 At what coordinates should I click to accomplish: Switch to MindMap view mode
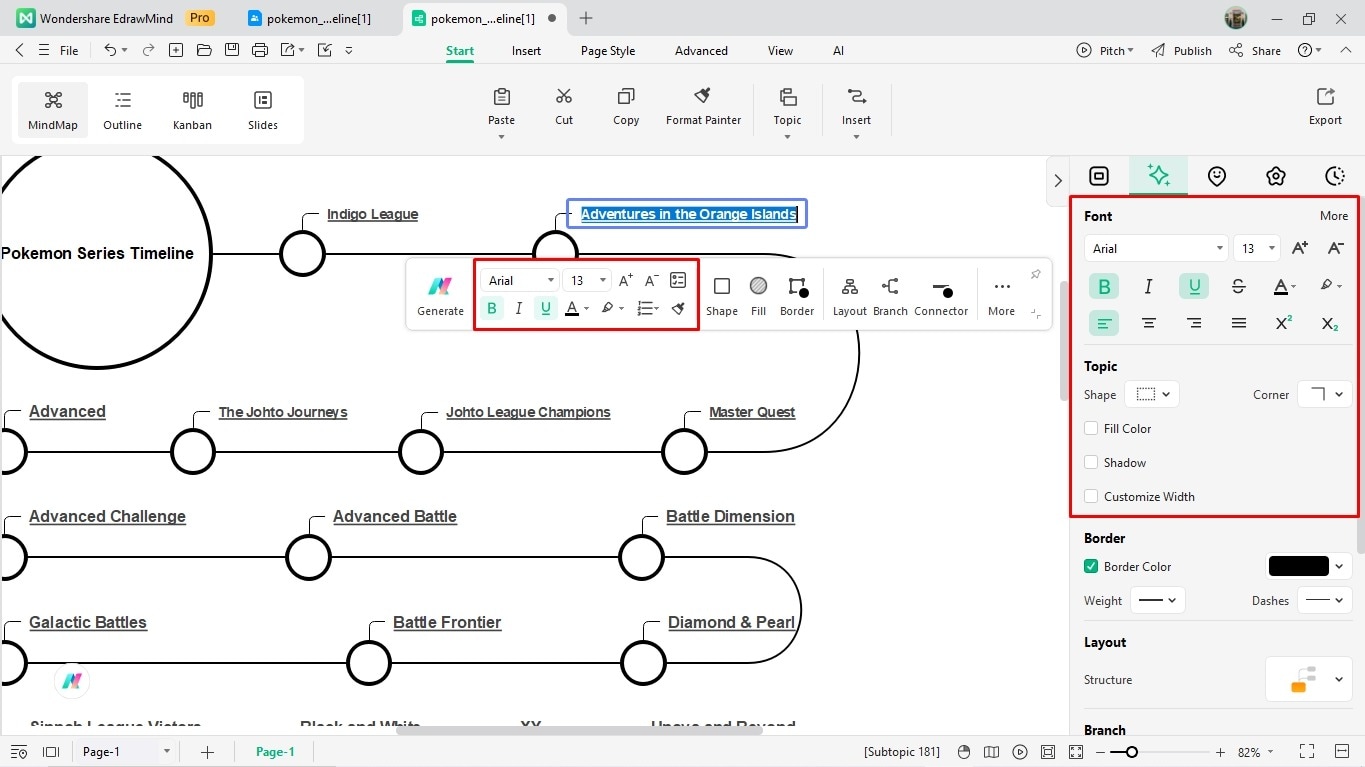tap(53, 110)
